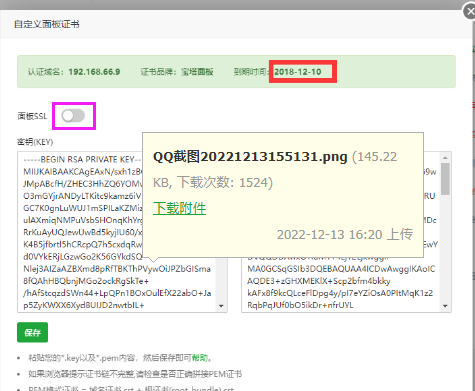Click the green 保存 button
Screen dimensions: 475x391
[32, 332]
